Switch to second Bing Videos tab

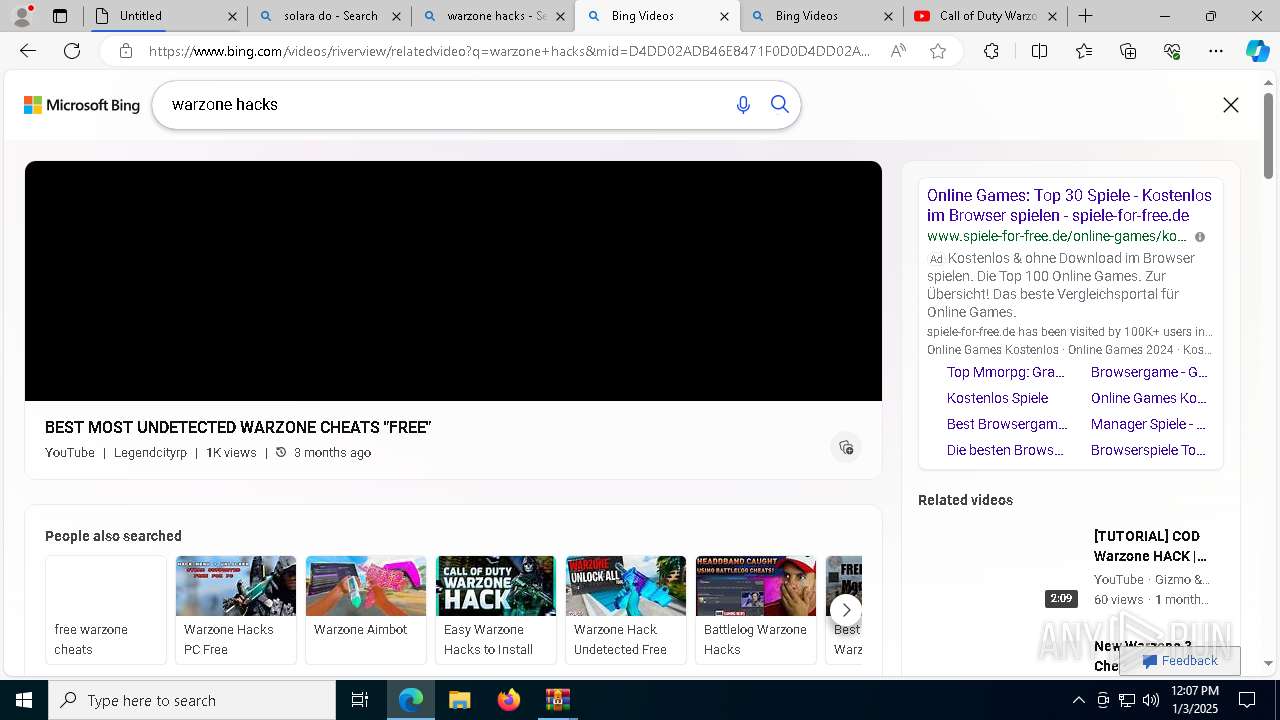[821, 16]
